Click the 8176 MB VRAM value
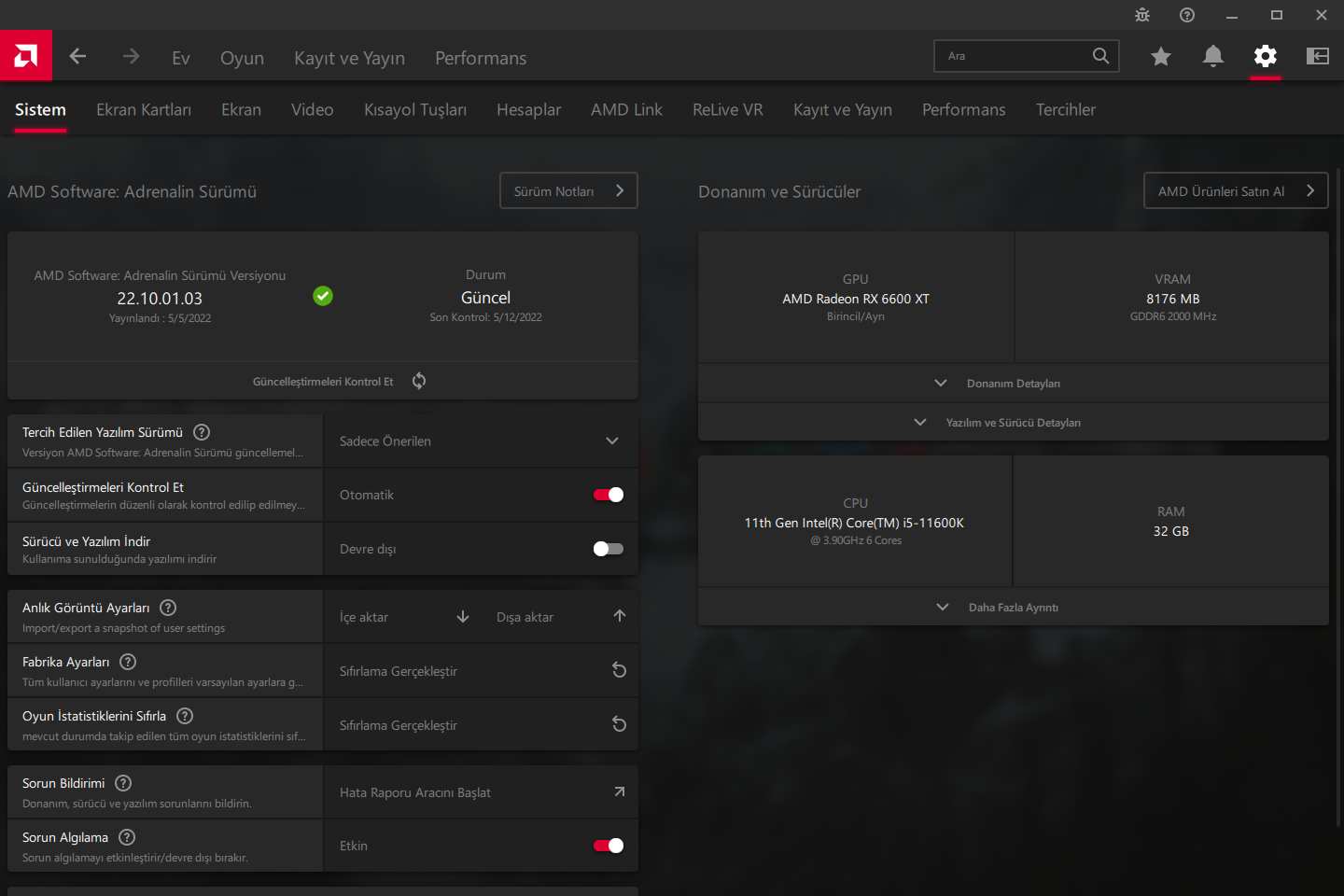Viewport: 1344px width, 896px height. 1173,299
